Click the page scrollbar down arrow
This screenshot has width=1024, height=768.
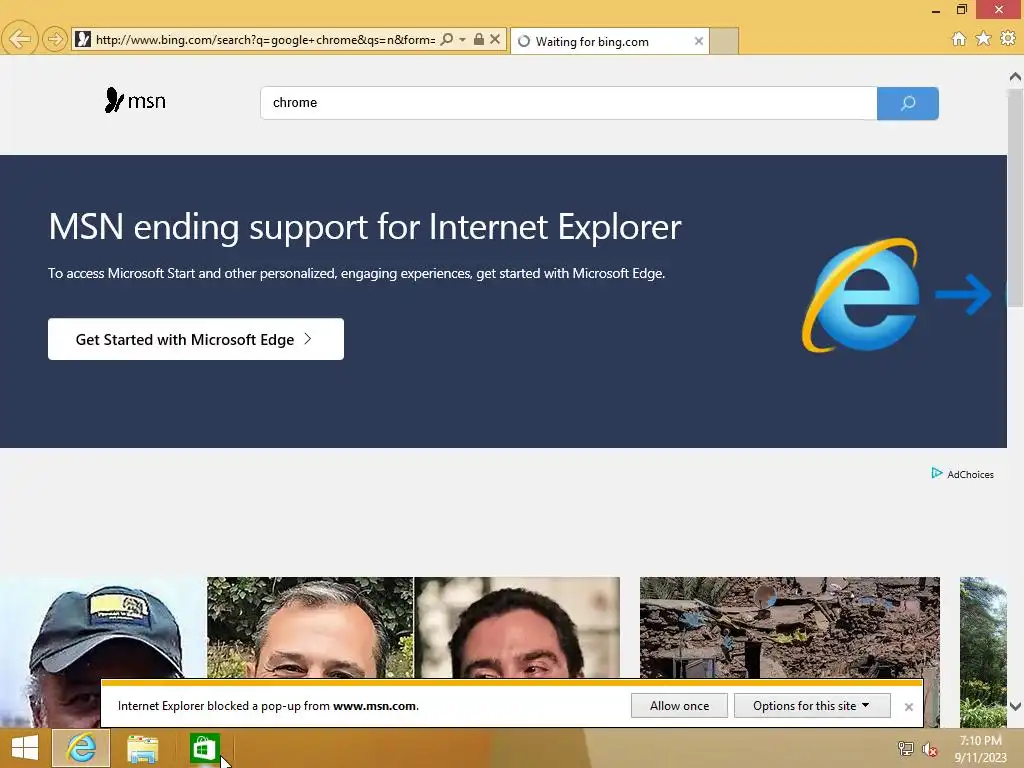(1016, 706)
